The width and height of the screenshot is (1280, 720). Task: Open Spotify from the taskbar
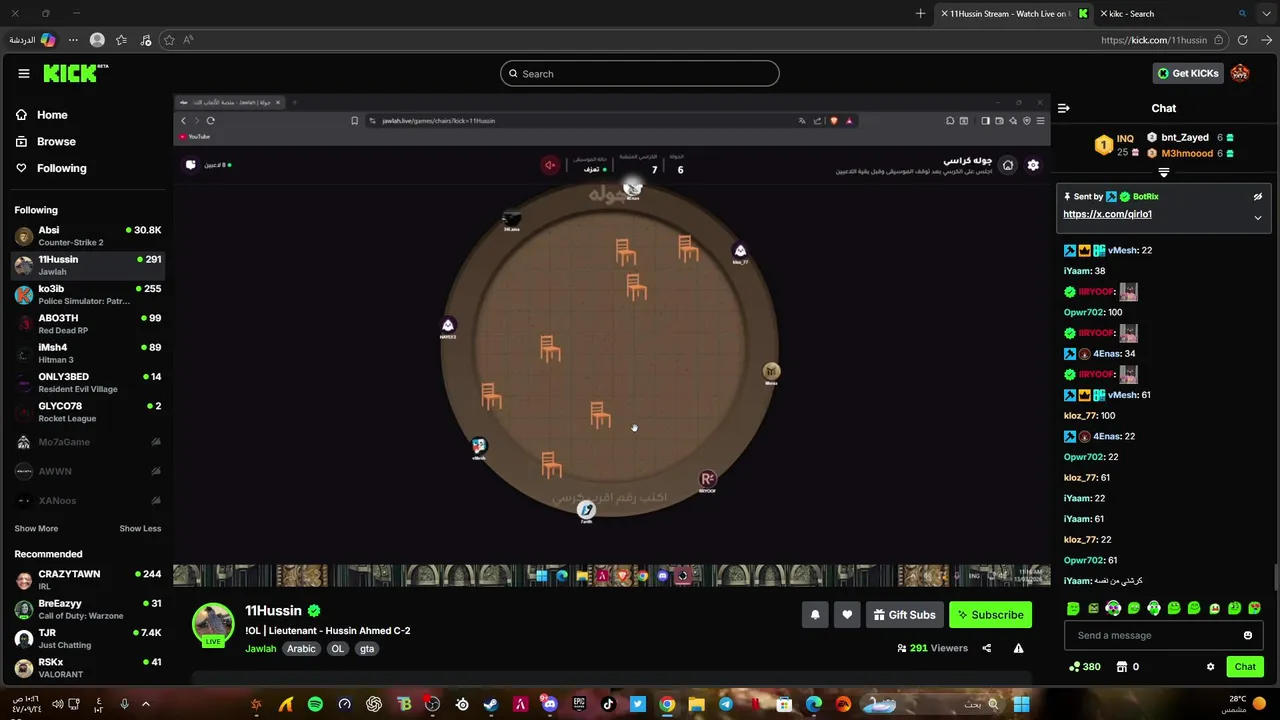coord(315,704)
